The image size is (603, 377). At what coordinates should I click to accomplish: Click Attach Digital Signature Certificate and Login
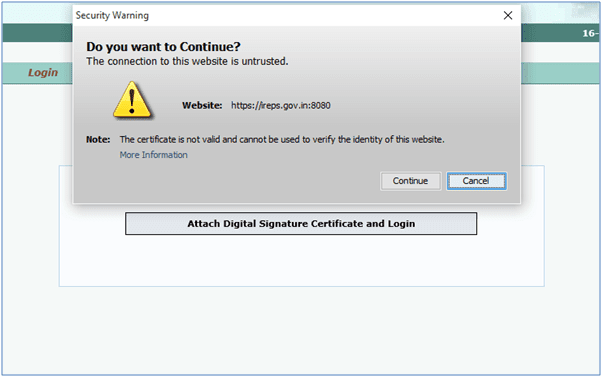point(301,224)
